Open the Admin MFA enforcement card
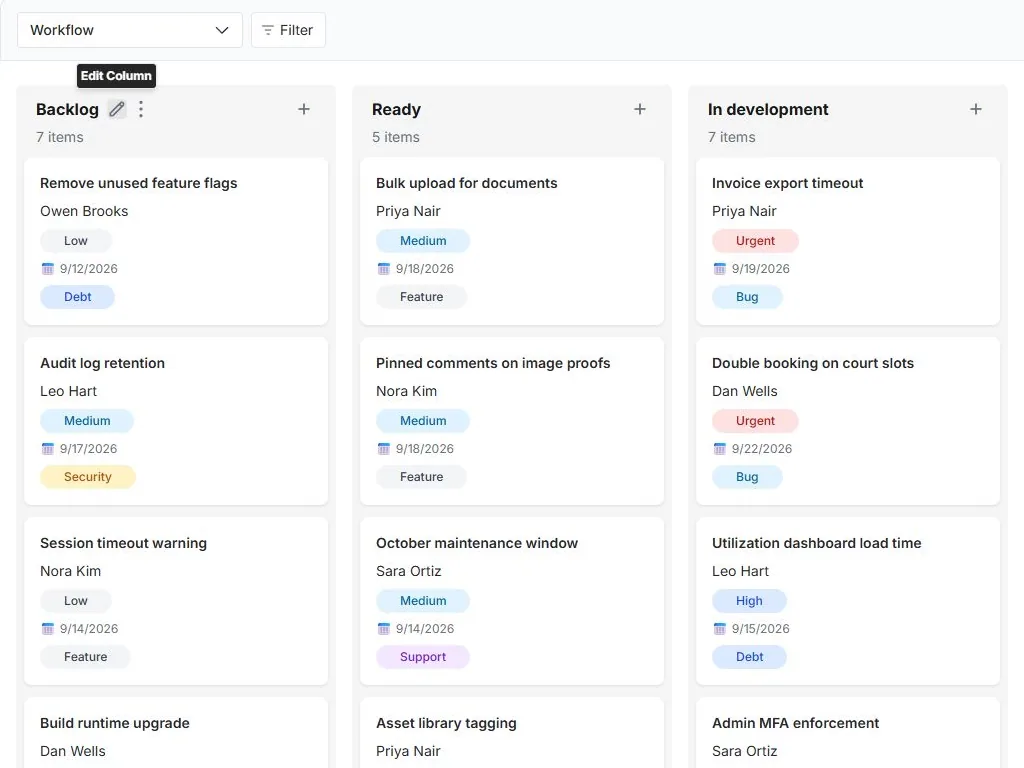Image resolution: width=1024 pixels, height=768 pixels. click(848, 733)
